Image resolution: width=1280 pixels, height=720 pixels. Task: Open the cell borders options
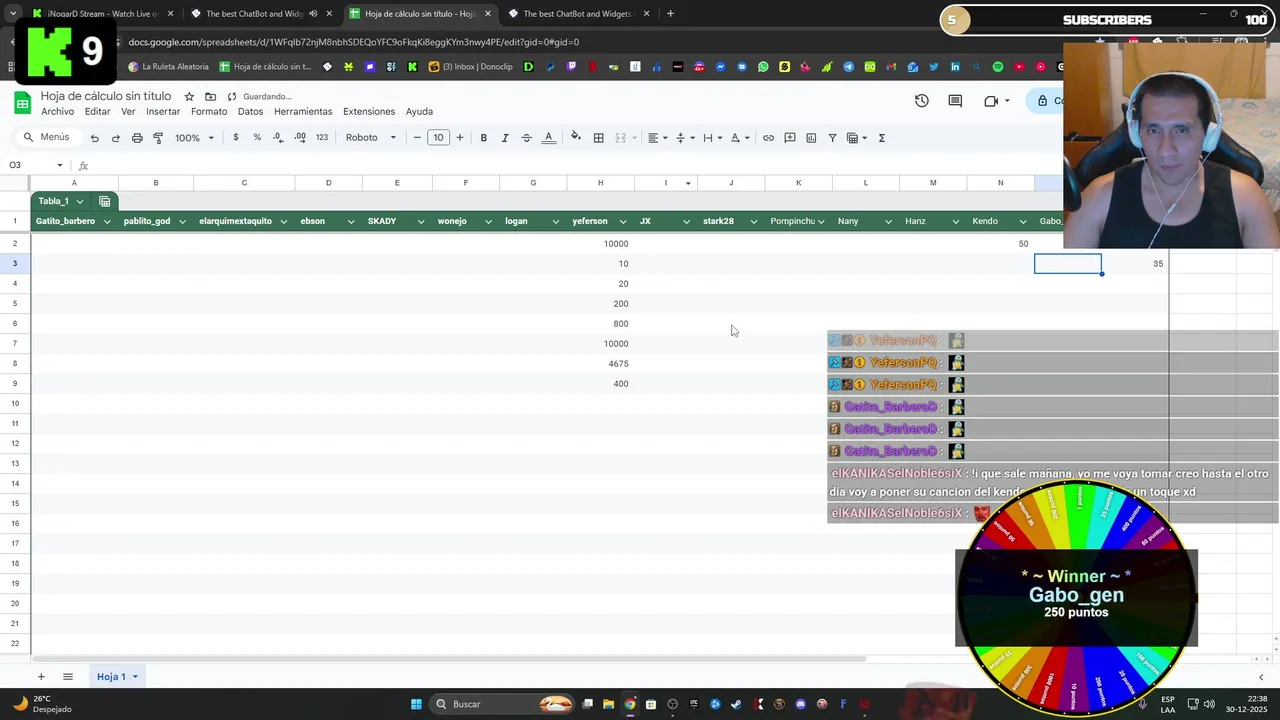pyautogui.click(x=598, y=138)
